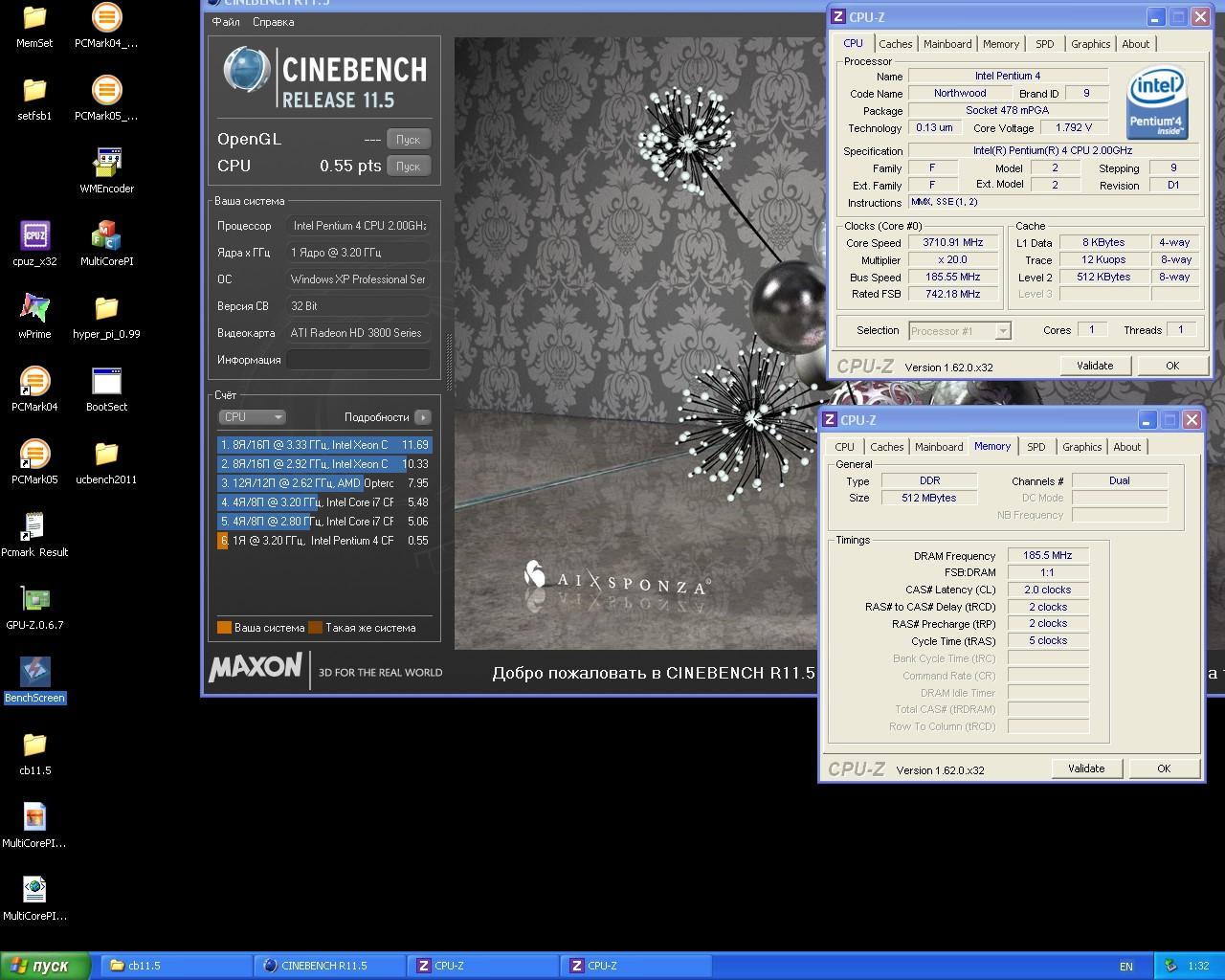Switch to Memory tab in top CPU-Z window
Image resolution: width=1225 pixels, height=980 pixels.
click(1001, 44)
